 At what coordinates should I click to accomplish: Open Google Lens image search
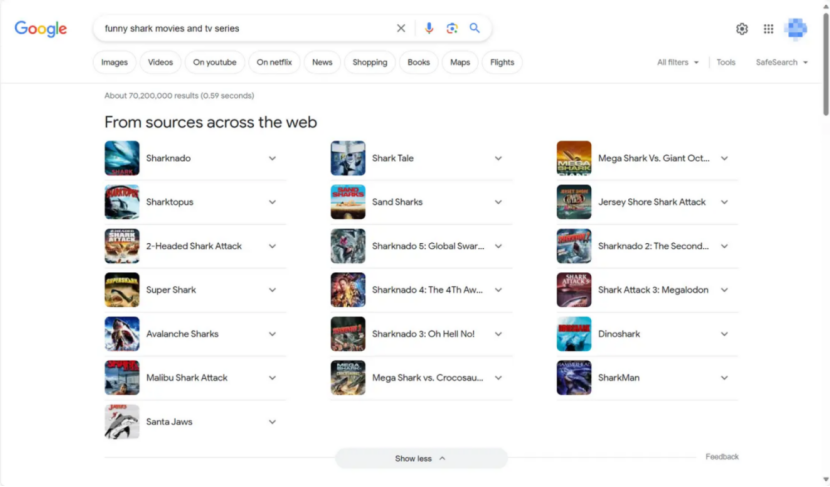coord(452,29)
